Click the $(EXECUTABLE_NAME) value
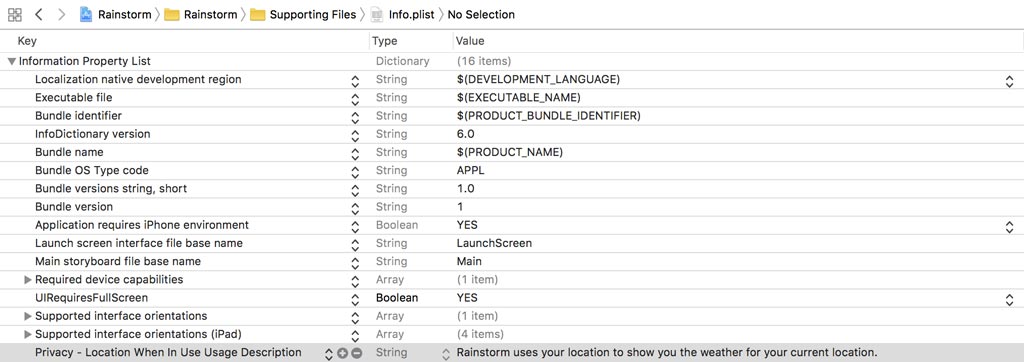The image size is (1024, 362). (x=519, y=97)
